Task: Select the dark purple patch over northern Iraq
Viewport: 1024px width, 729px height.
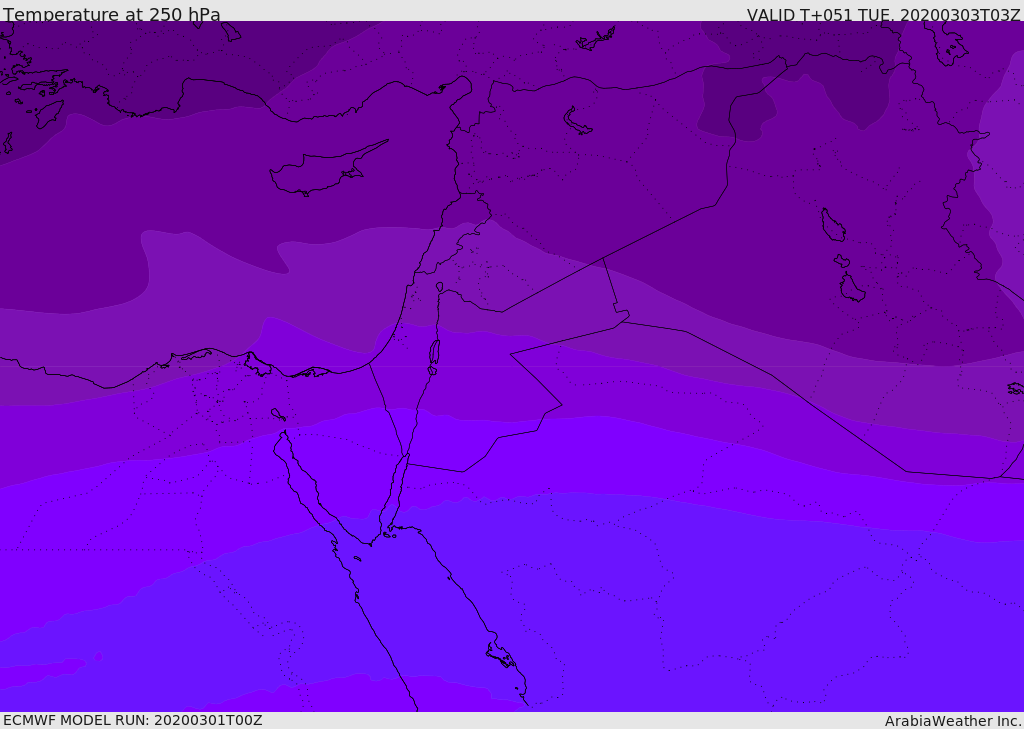Action: point(738,105)
